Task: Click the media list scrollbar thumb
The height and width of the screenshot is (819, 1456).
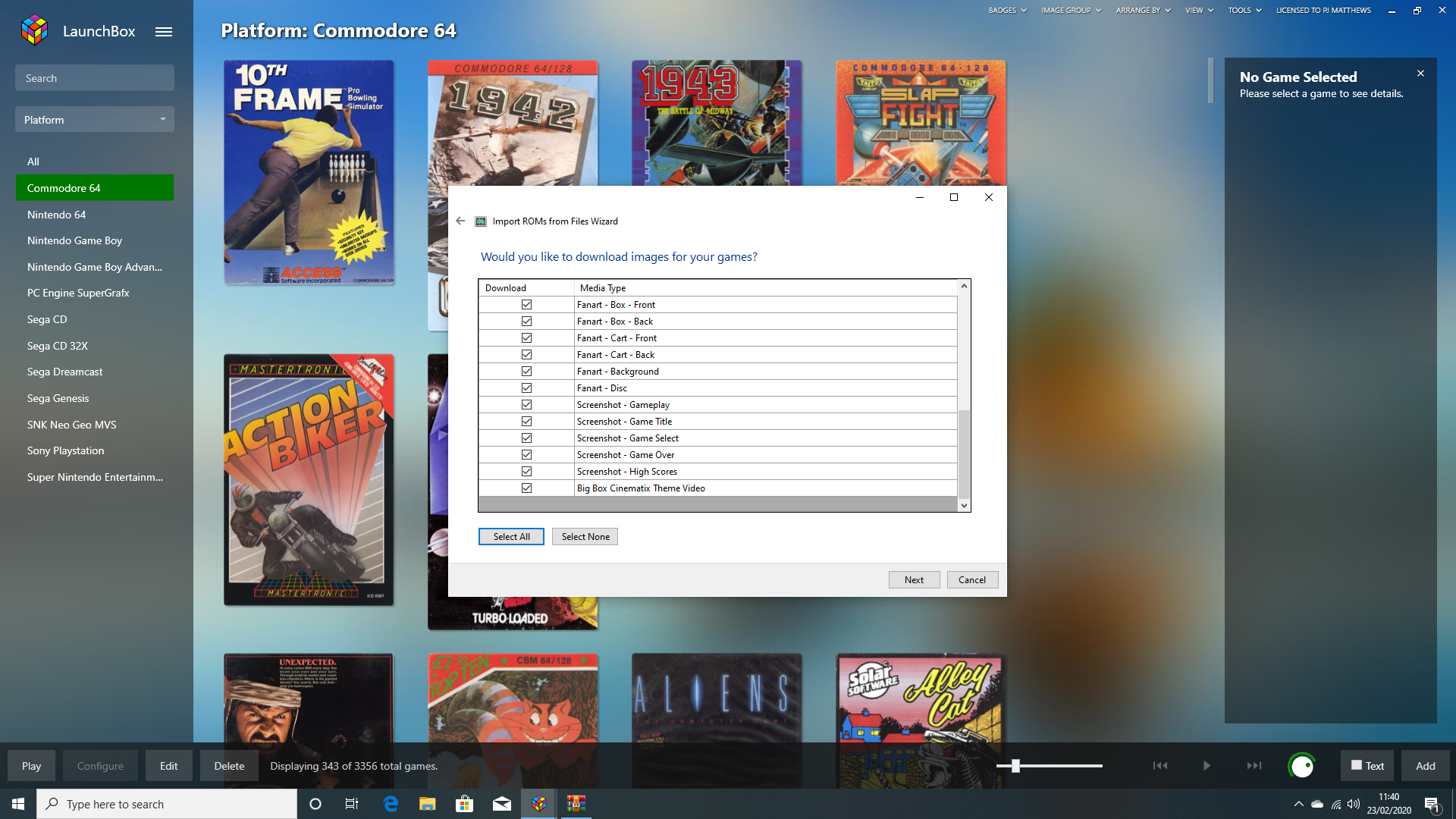Action: (x=964, y=453)
